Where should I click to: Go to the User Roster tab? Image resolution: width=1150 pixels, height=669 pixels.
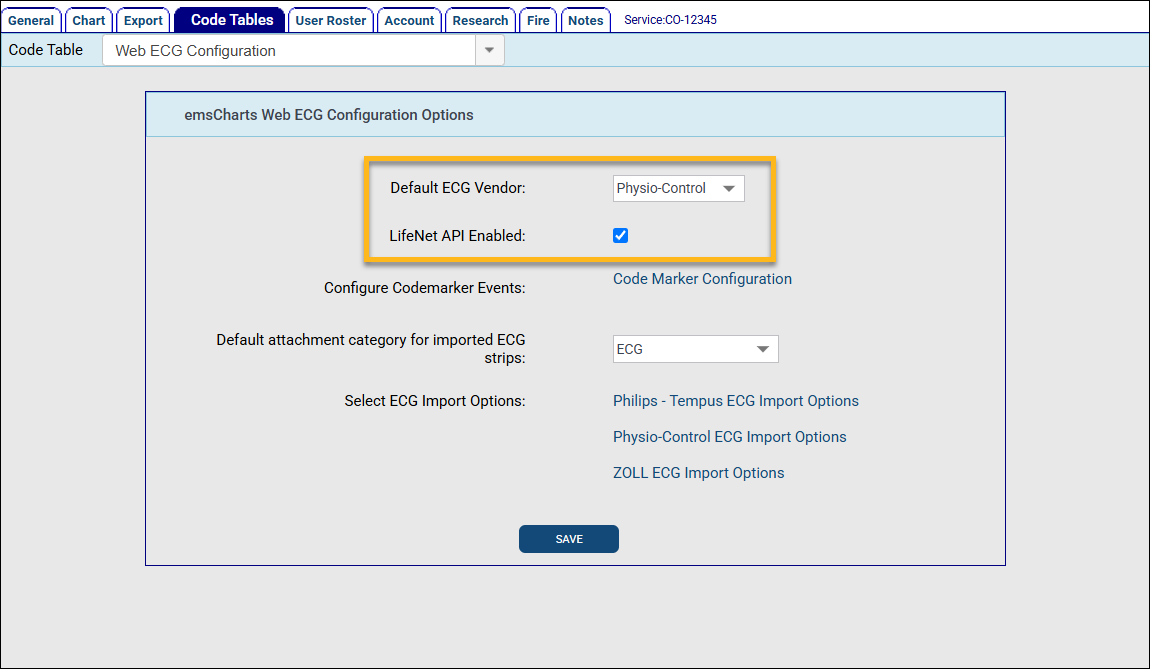point(331,20)
